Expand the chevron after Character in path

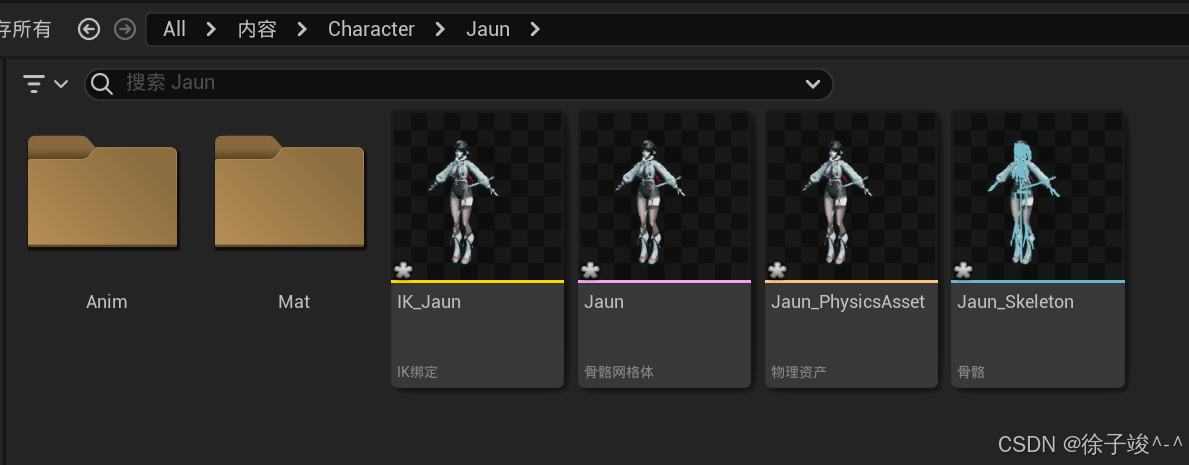[441, 30]
